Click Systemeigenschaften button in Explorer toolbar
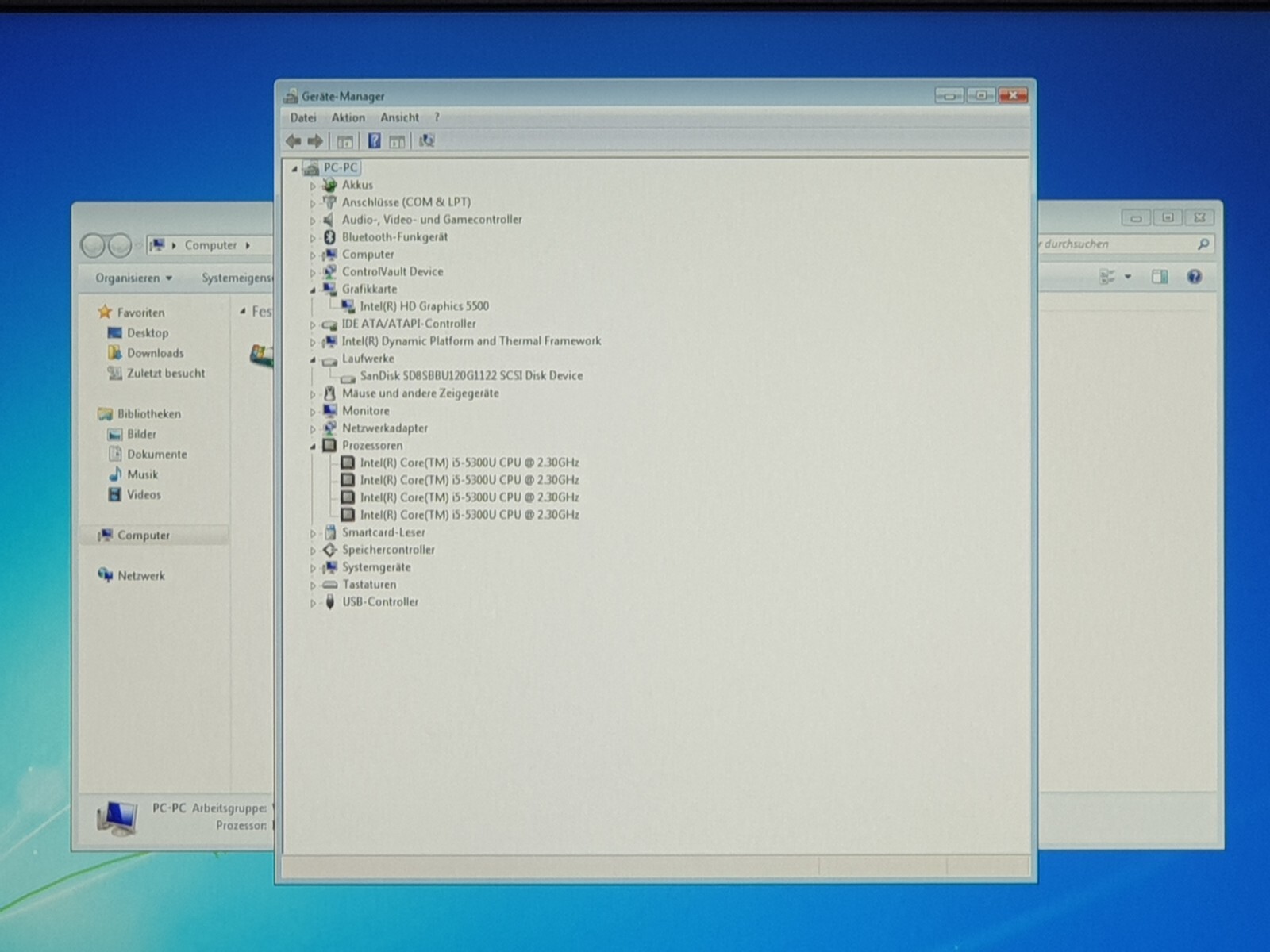Viewport: 1270px width, 952px height. coord(237,278)
